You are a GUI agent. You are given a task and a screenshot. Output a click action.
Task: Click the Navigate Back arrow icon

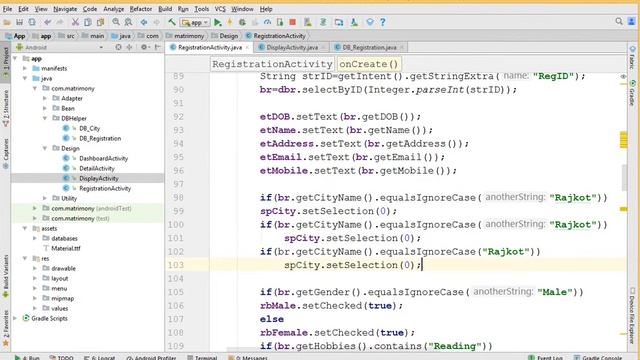pyautogui.click(x=144, y=22)
